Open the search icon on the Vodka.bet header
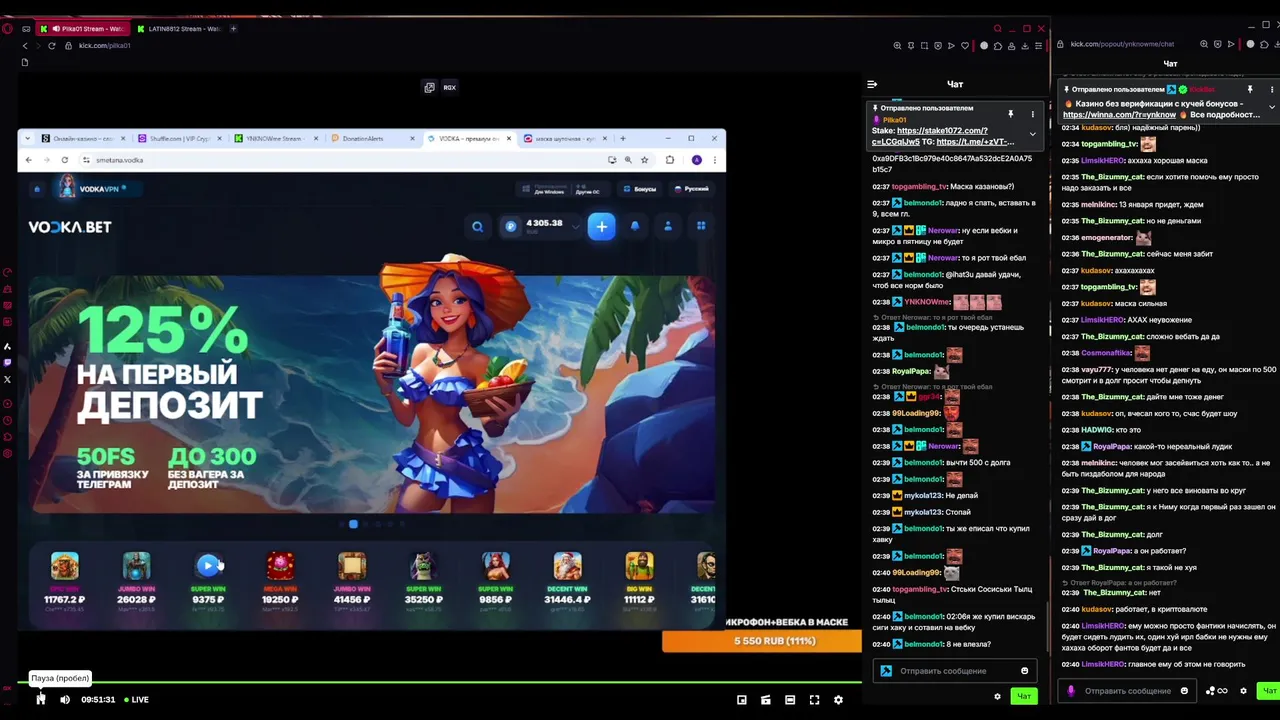Viewport: 1280px width, 720px height. point(477,227)
